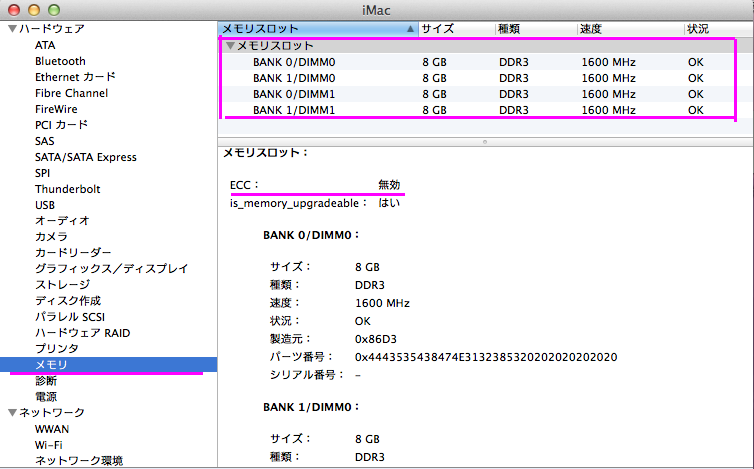Collapse the ハードウェア section triangle
Viewport: 754px width, 469px height.
pos(11,29)
